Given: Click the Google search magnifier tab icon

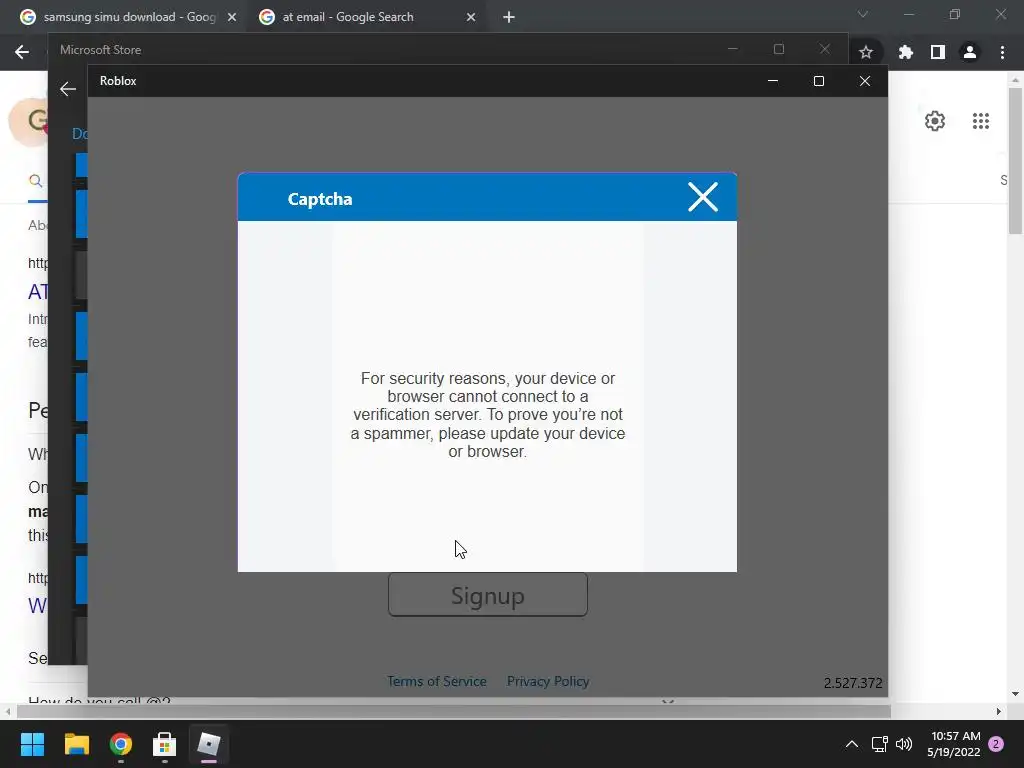Looking at the screenshot, I should tap(36, 181).
